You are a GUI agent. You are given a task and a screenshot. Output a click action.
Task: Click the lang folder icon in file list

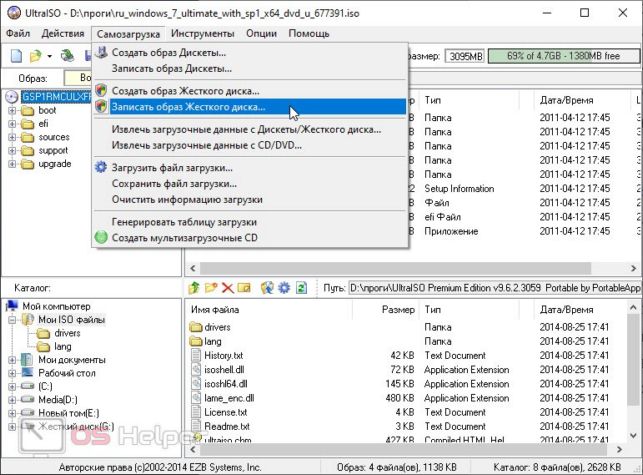pos(197,341)
